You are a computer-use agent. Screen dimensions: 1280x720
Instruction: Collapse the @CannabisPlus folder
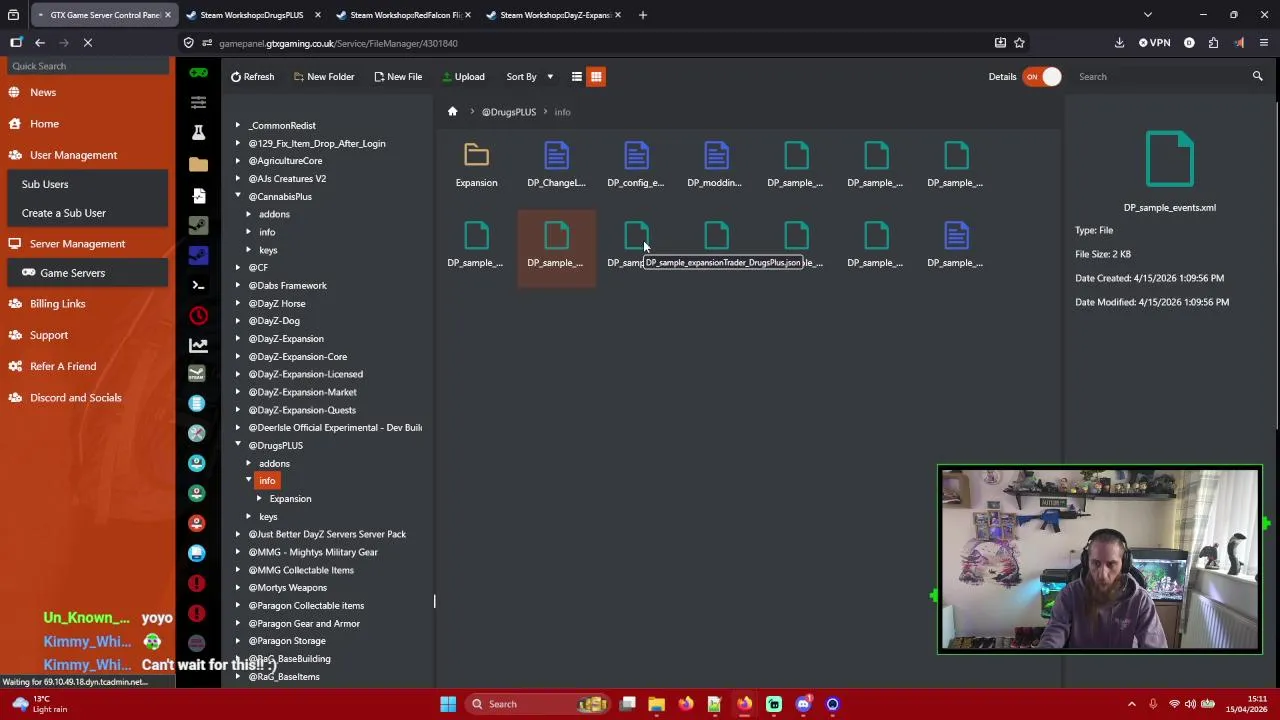[238, 197]
